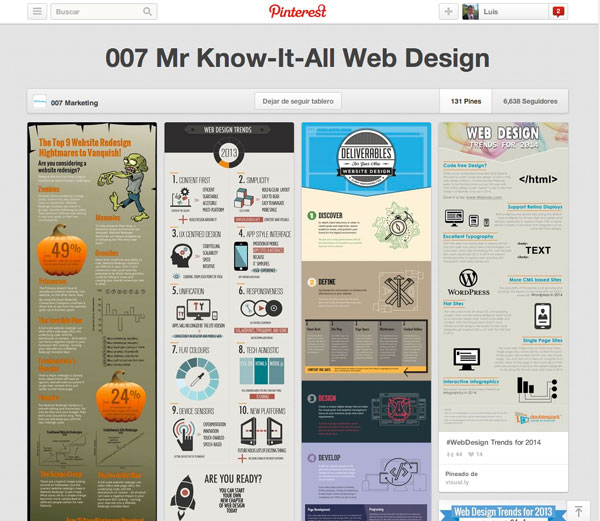Click the repin count 44 icon
The image size is (600, 521).
(454, 454)
